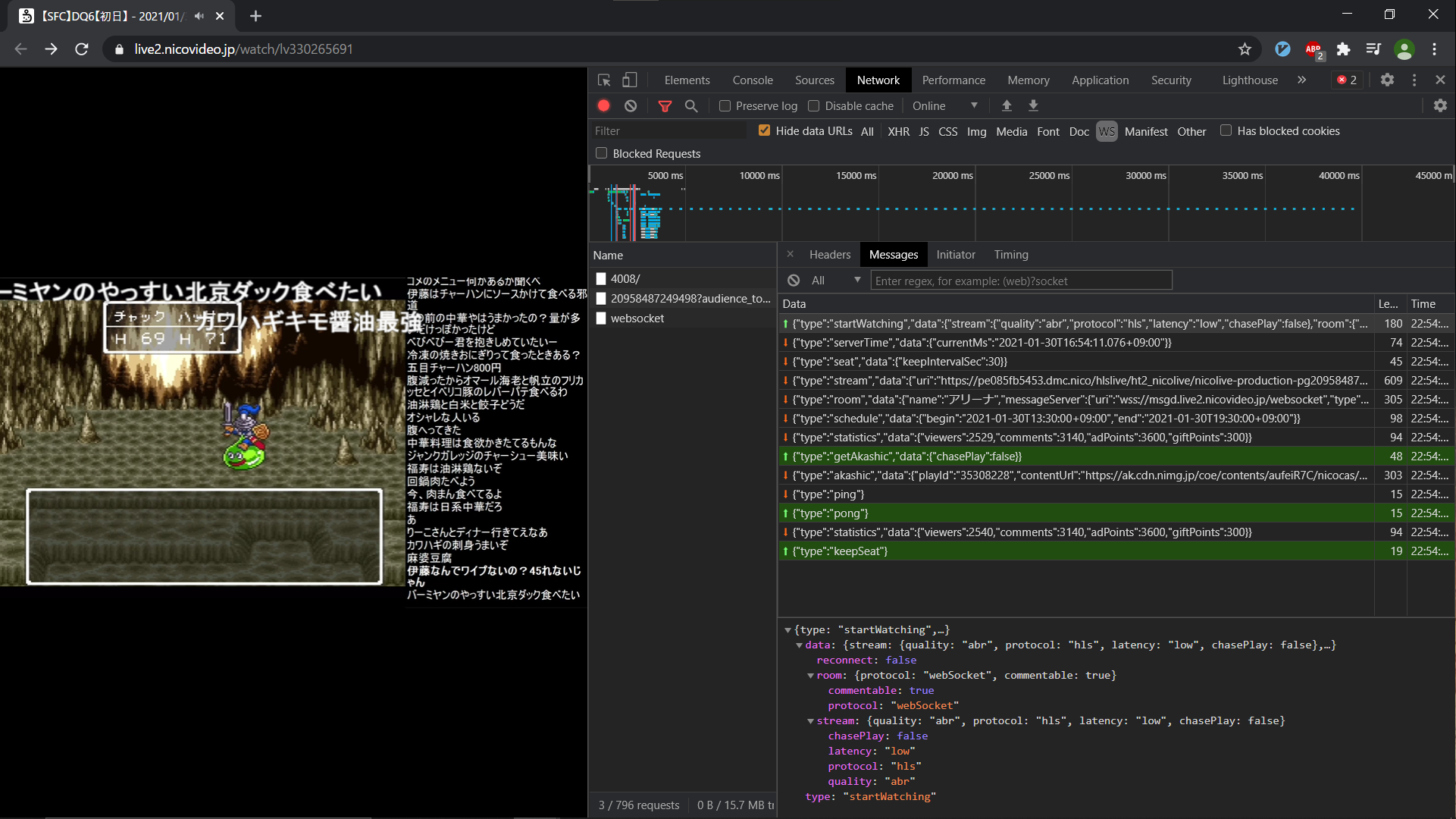Switch to the Sources tab
The image size is (1456, 819).
[814, 80]
